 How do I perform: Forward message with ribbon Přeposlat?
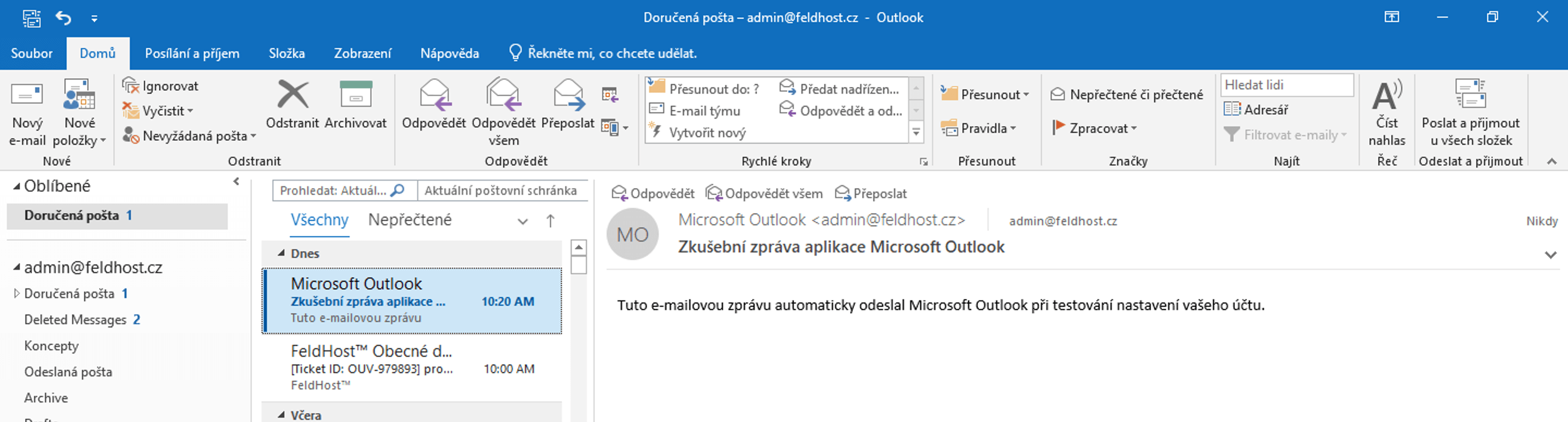568,103
